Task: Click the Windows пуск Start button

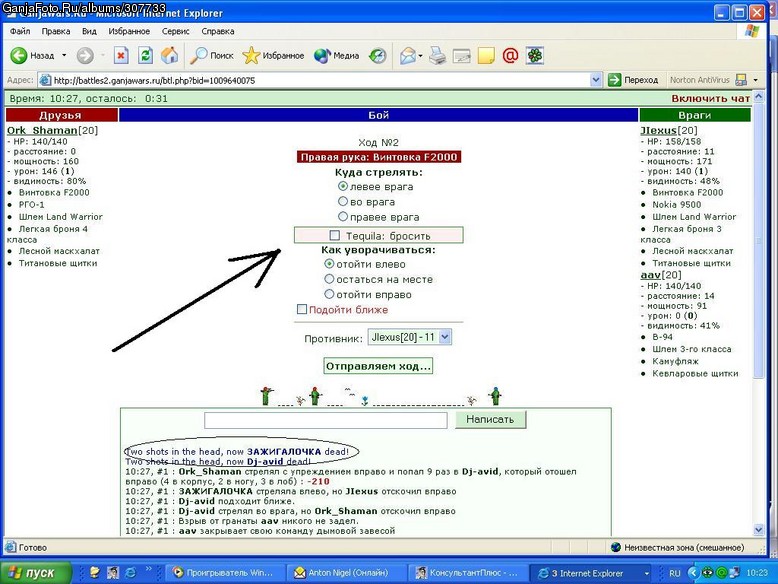Action: coord(36,573)
